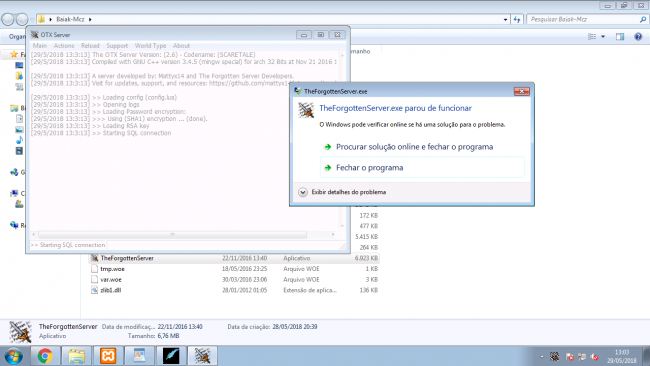Open the document-icon app beside XAMPP in taskbar
The width and height of the screenshot is (650, 366).
[139, 356]
